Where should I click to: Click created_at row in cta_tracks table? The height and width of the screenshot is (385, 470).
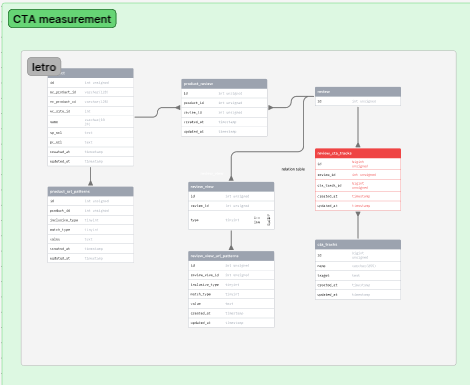pos(358,285)
